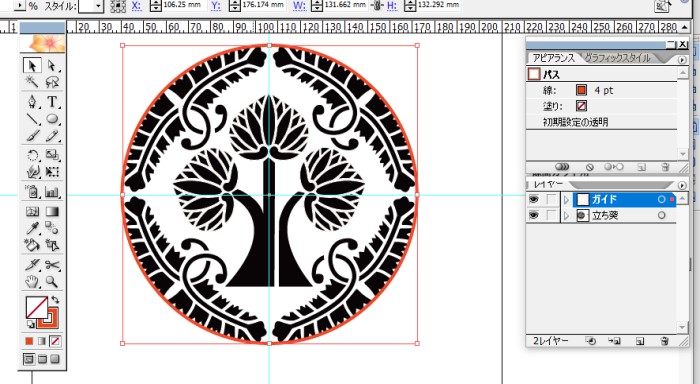
Task: Select the Ellipse tool
Action: [52, 118]
